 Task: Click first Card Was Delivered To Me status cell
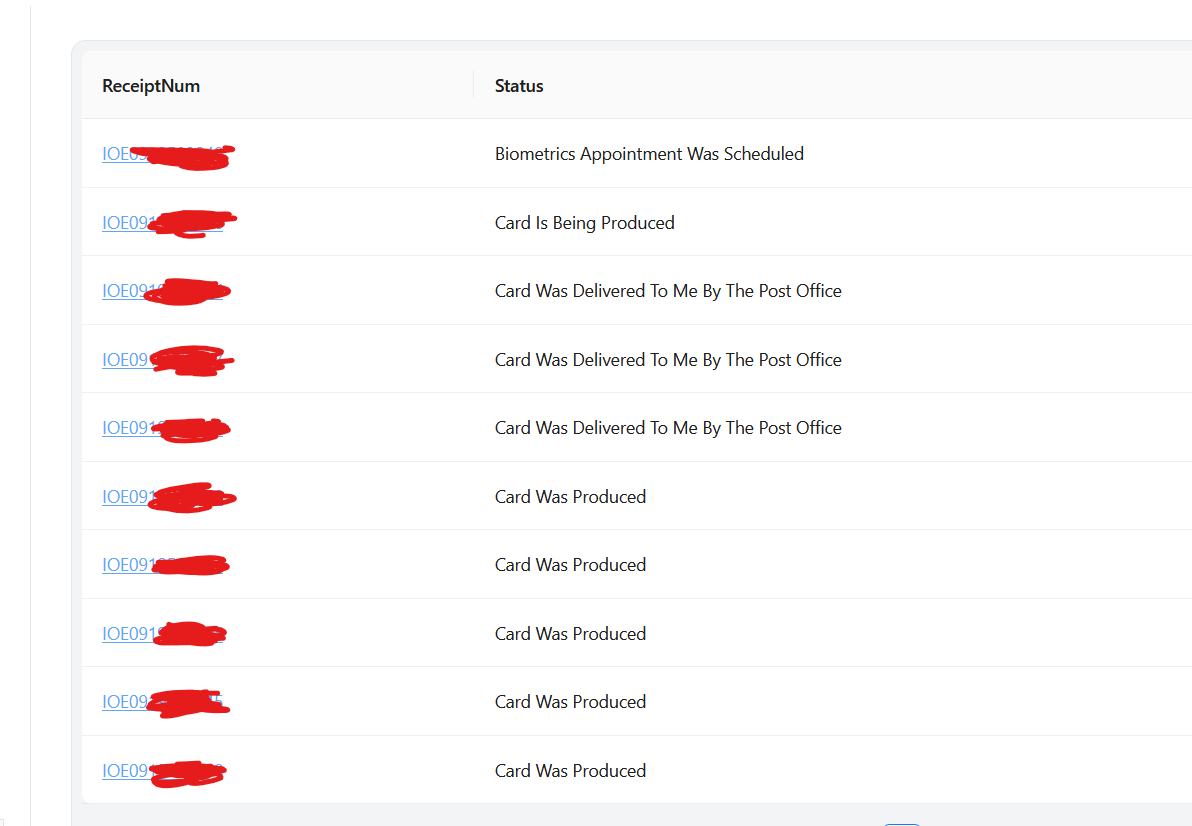click(668, 291)
